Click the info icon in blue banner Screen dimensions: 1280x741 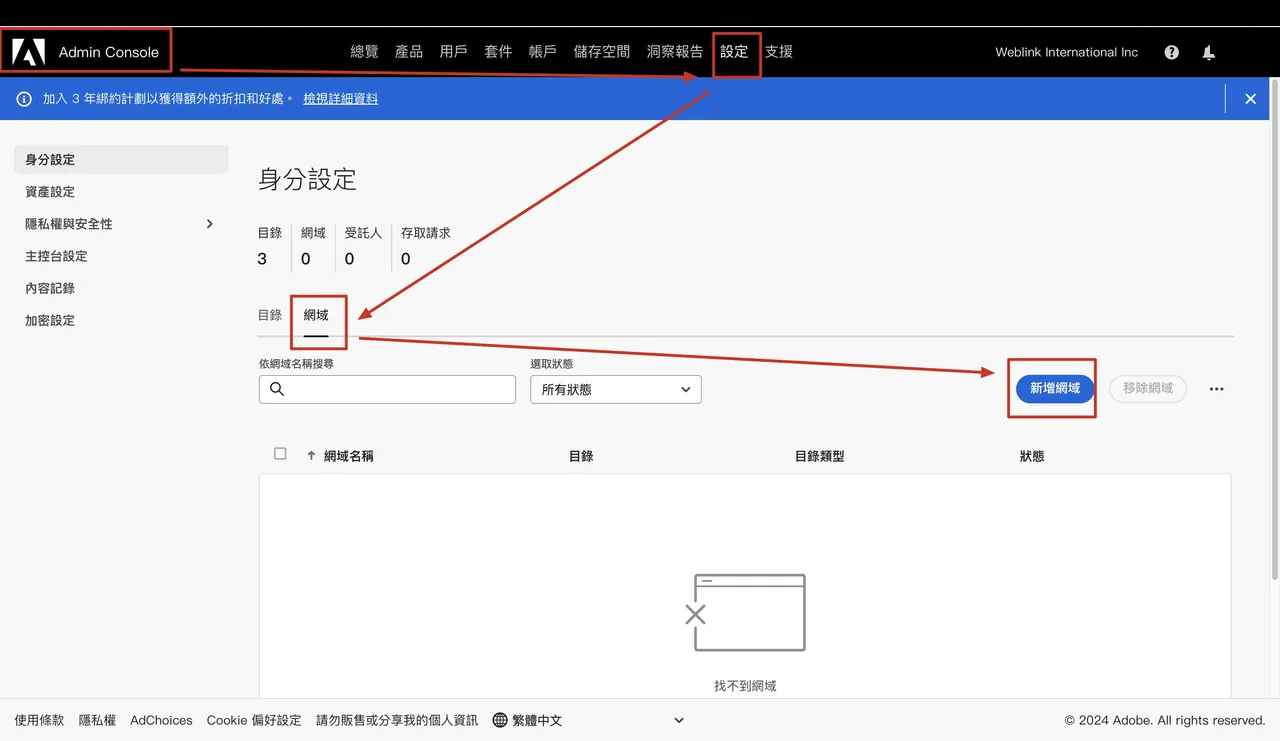click(x=24, y=99)
